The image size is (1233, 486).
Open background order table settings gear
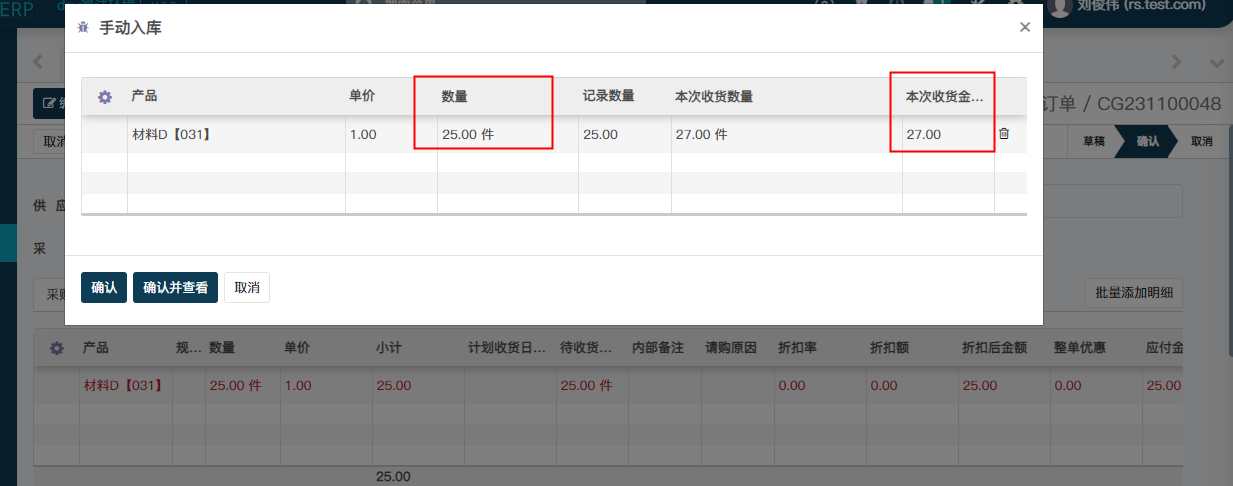[x=57, y=348]
